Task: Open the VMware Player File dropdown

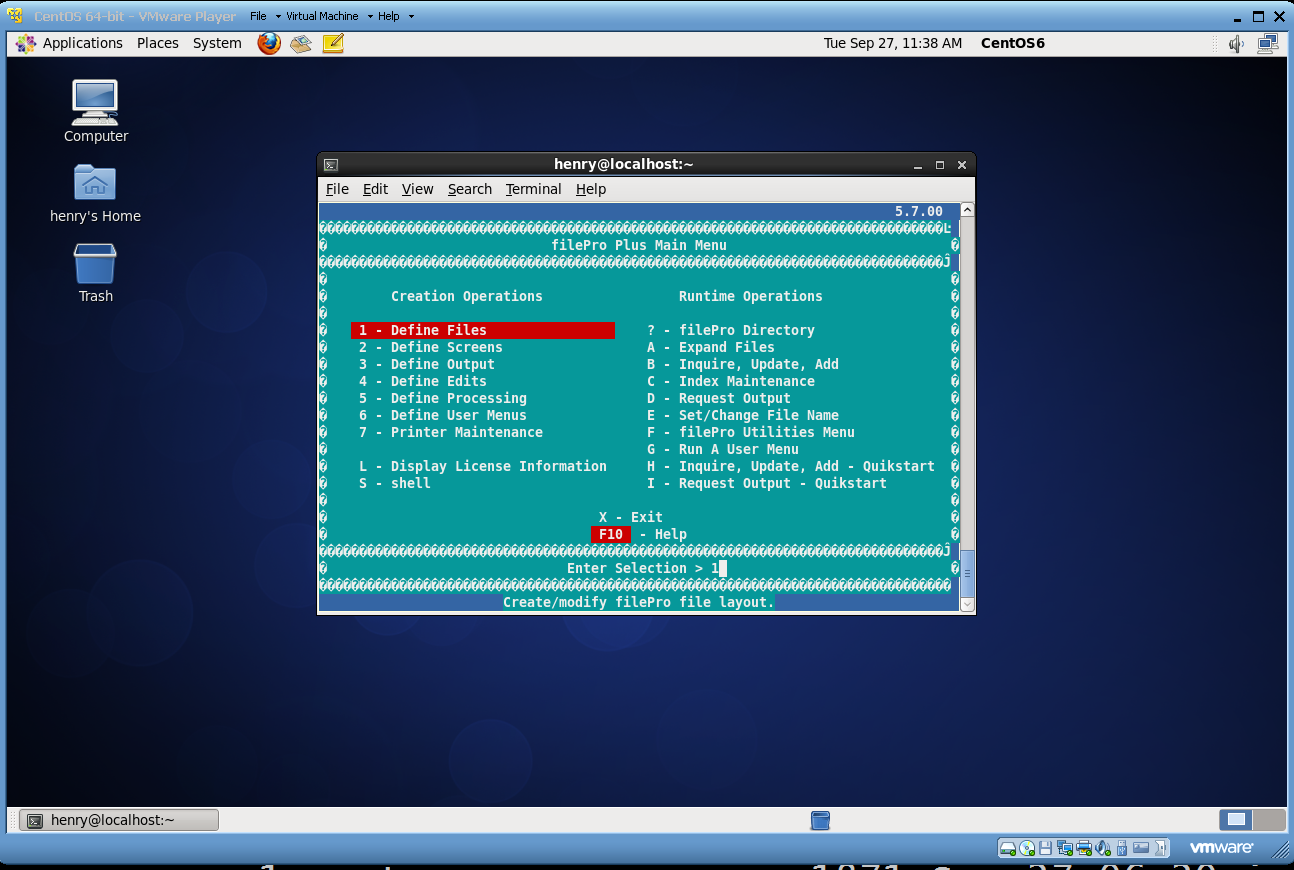Action: point(263,16)
